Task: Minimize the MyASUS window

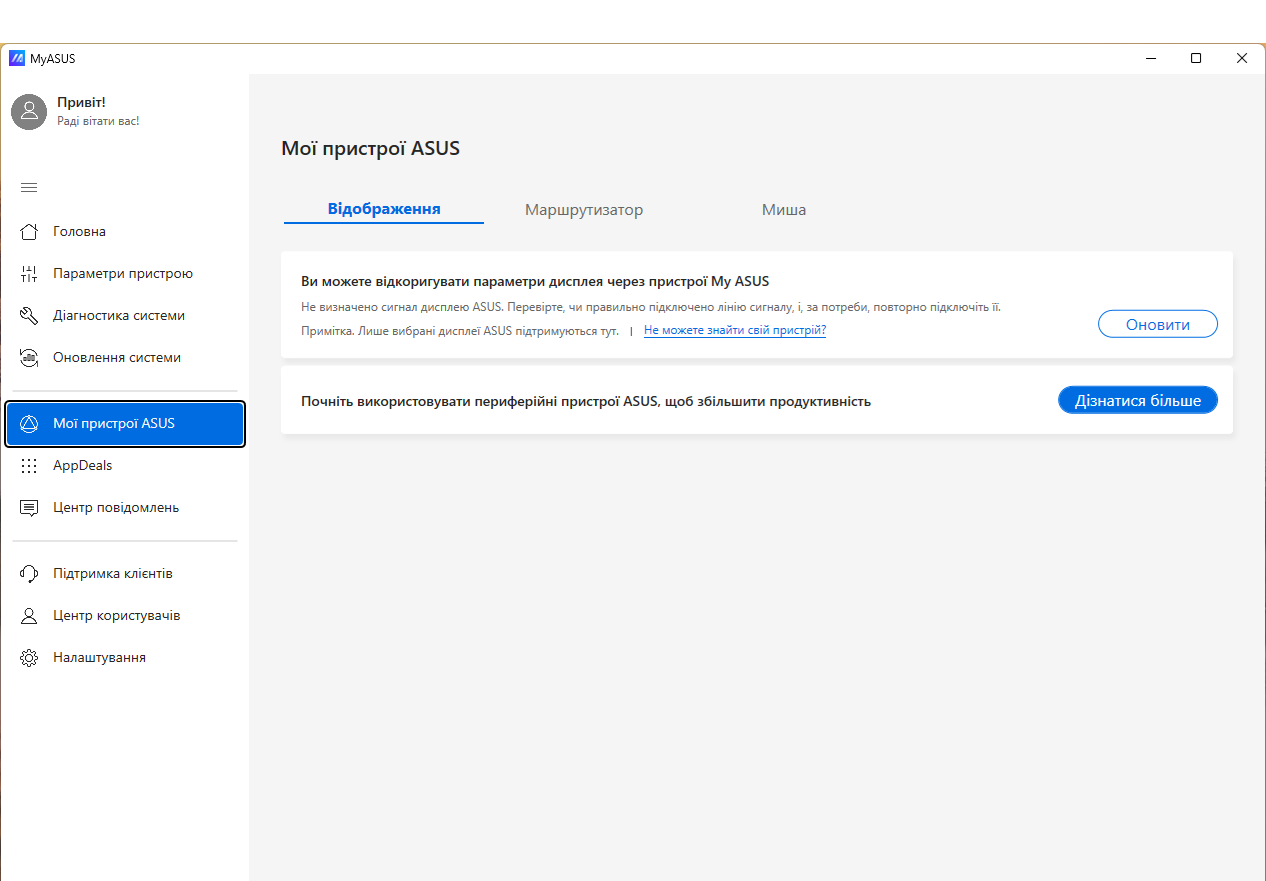Action: (x=1150, y=58)
